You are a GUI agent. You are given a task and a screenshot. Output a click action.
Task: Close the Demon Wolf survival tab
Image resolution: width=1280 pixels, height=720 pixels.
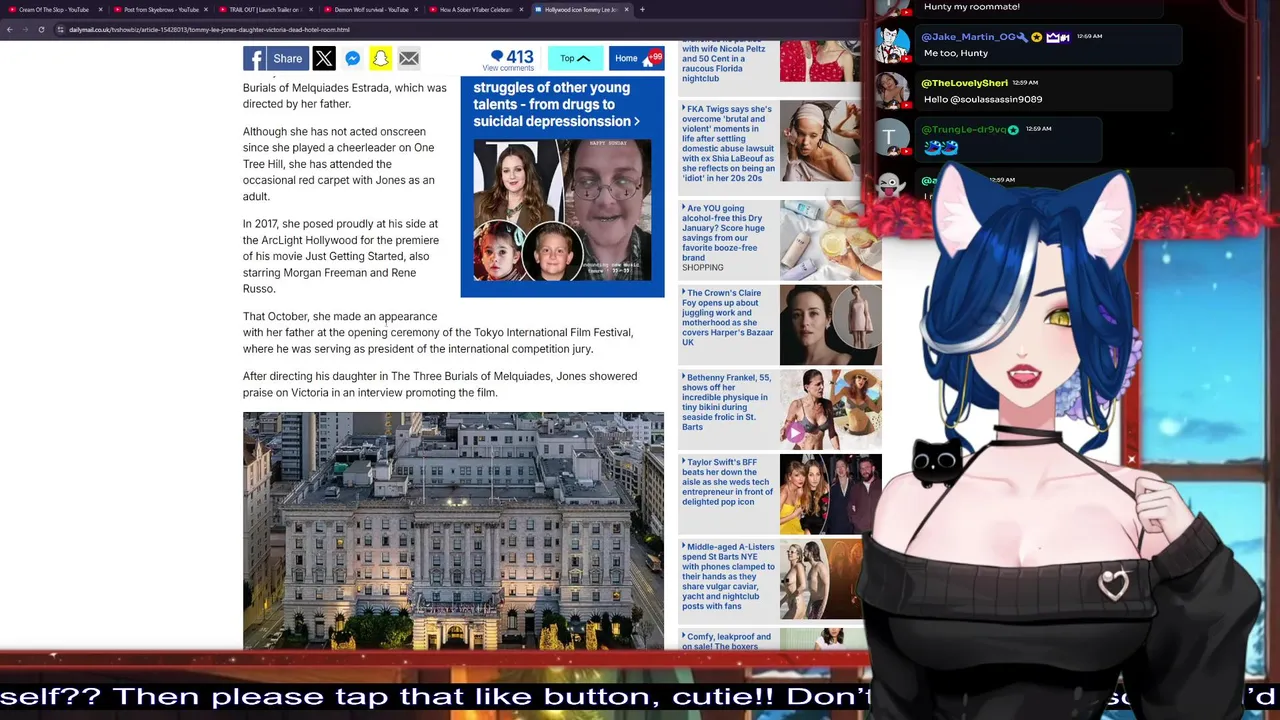(416, 9)
